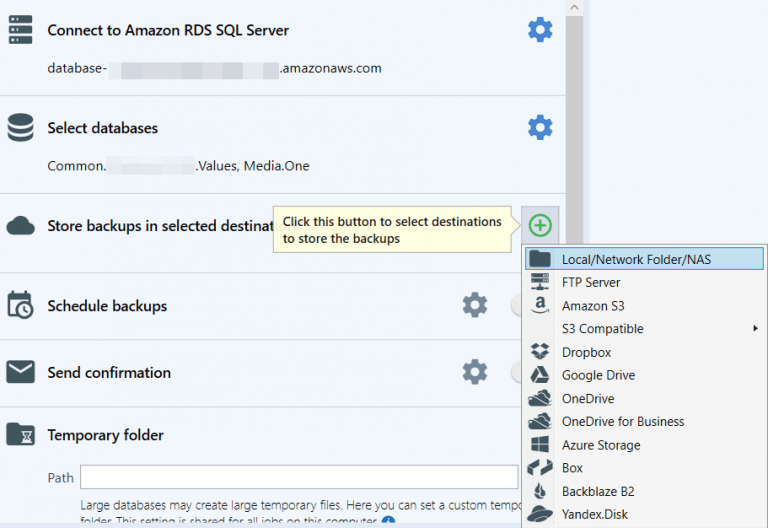This screenshot has height=528, width=768.
Task: Select Amazon S3 as backup destination
Action: click(593, 306)
